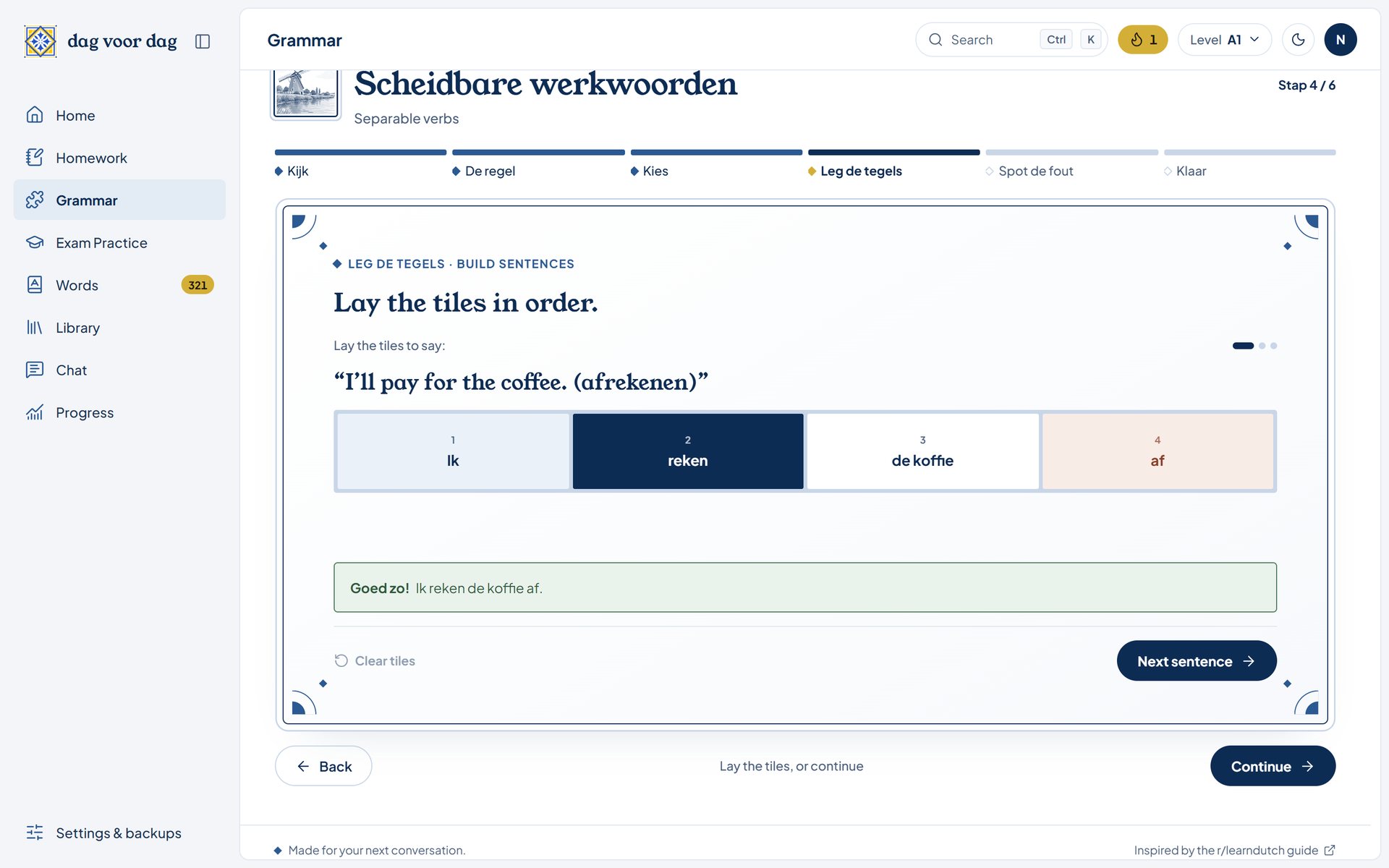The height and width of the screenshot is (868, 1389).
Task: Go to Exam Practice section
Action: [x=119, y=242]
